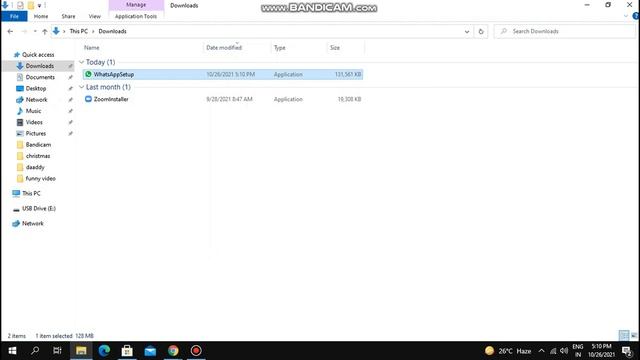Open Application Tools ribbon tab
Screen dimensions: 640x360
[x=136, y=16]
